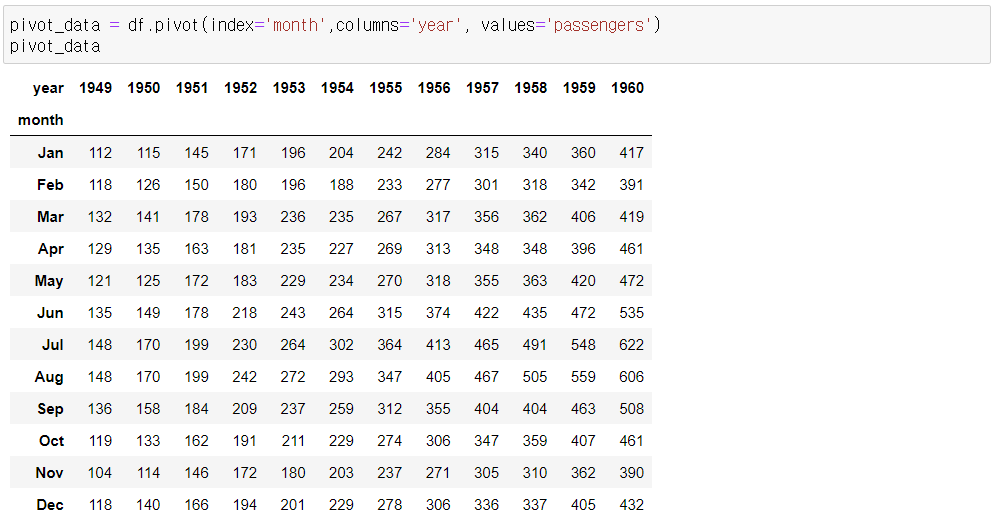The height and width of the screenshot is (527, 996).
Task: Click value 508 for Sep 1960
Action: tap(631, 409)
